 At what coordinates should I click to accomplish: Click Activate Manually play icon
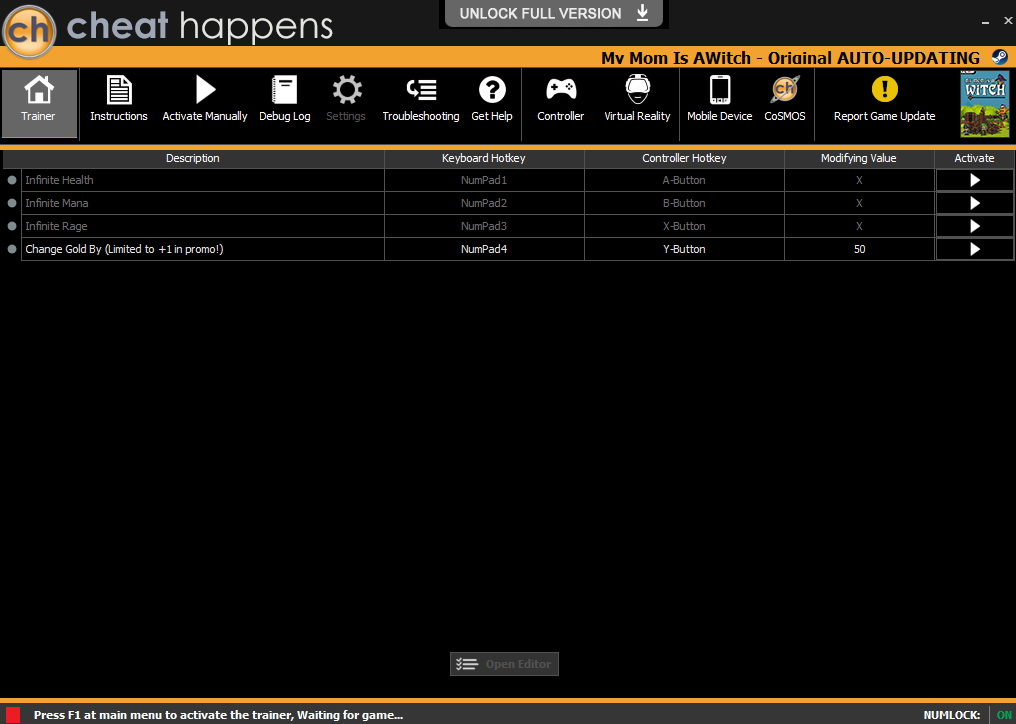point(205,89)
